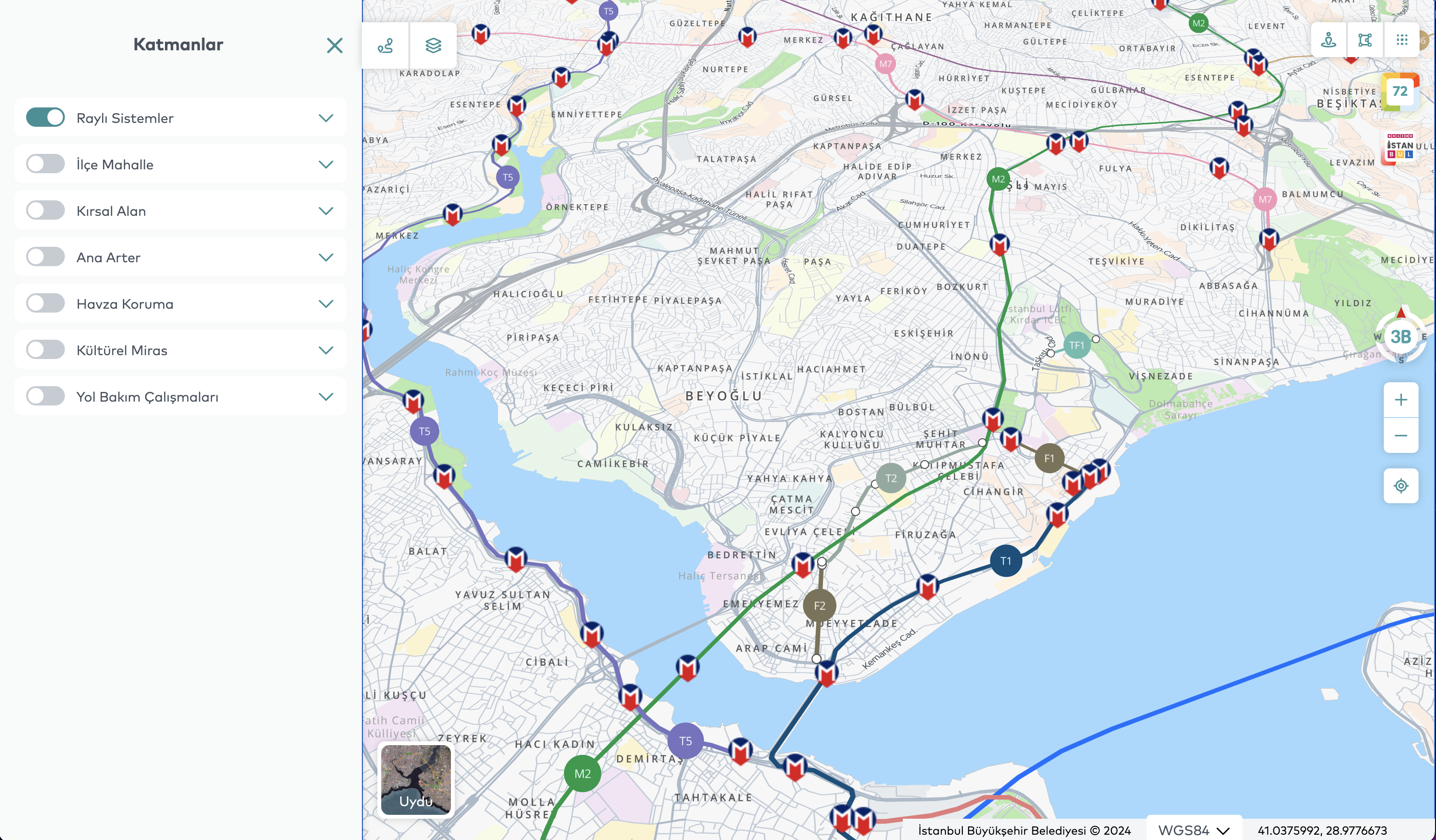Switch to Uydu satellite basemap thumbnail
This screenshot has width=1436, height=840.
tap(416, 780)
